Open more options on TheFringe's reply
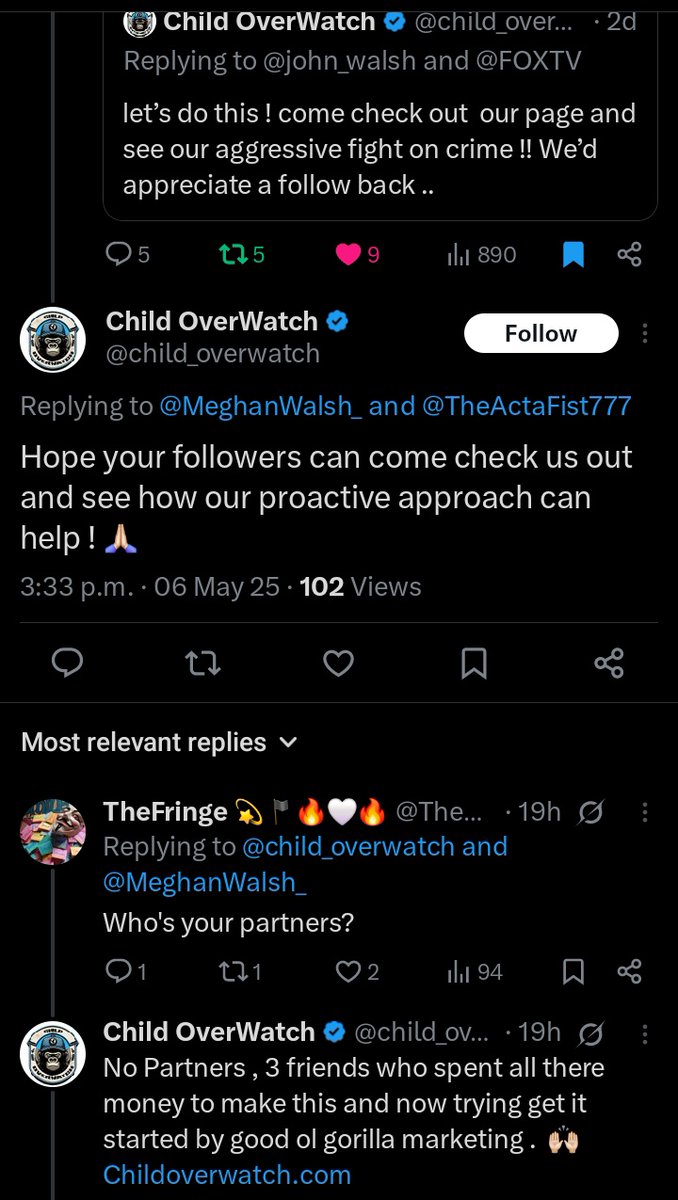Viewport: 678px width, 1200px height. (645, 811)
